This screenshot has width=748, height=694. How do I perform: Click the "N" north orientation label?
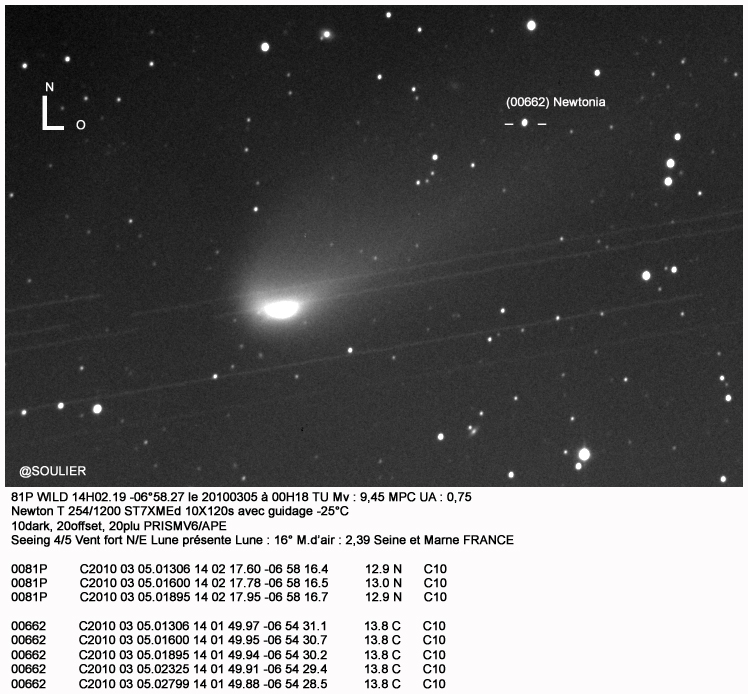[x=50, y=87]
